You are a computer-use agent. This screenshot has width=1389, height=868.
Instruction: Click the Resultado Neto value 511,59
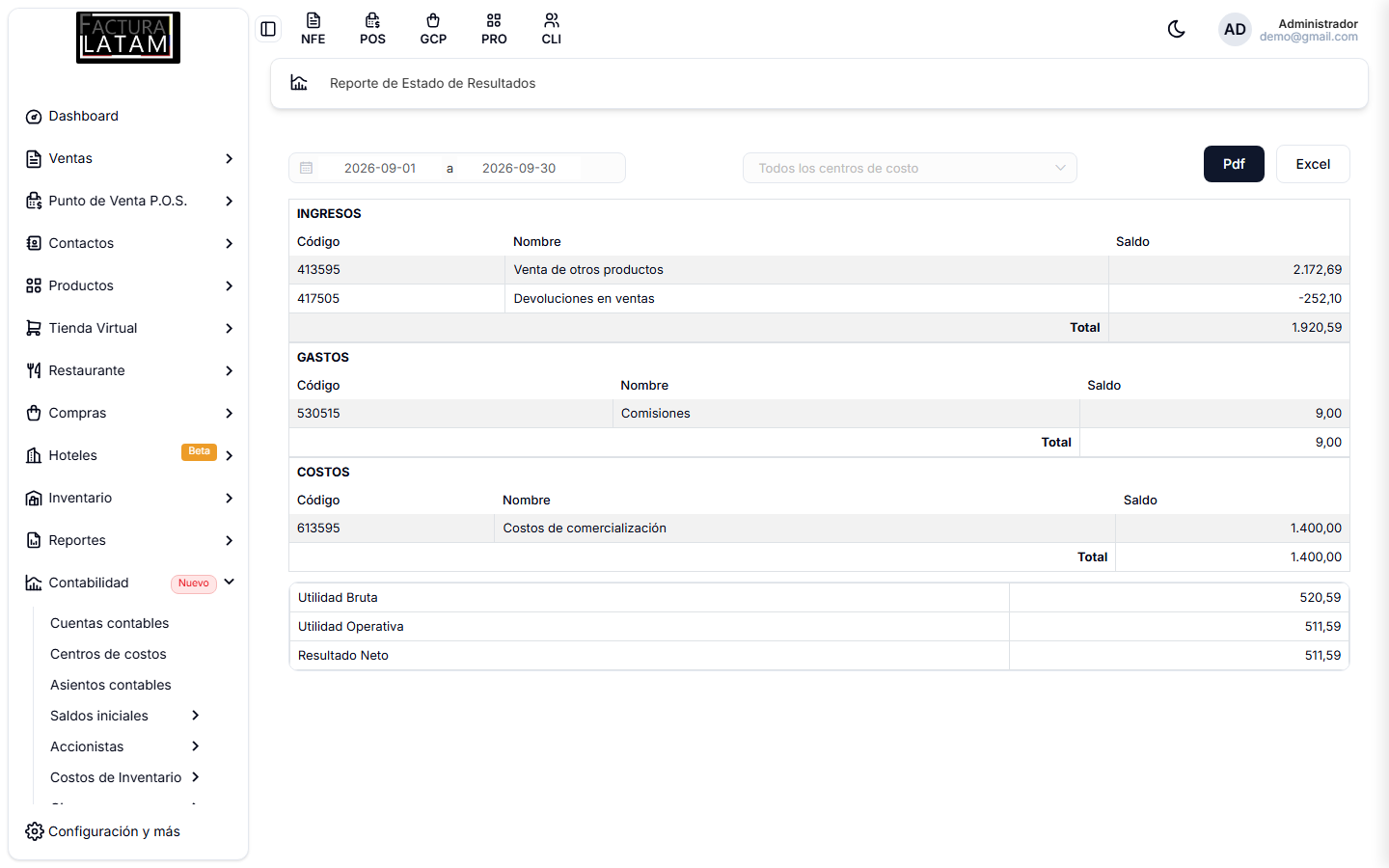[1322, 656]
